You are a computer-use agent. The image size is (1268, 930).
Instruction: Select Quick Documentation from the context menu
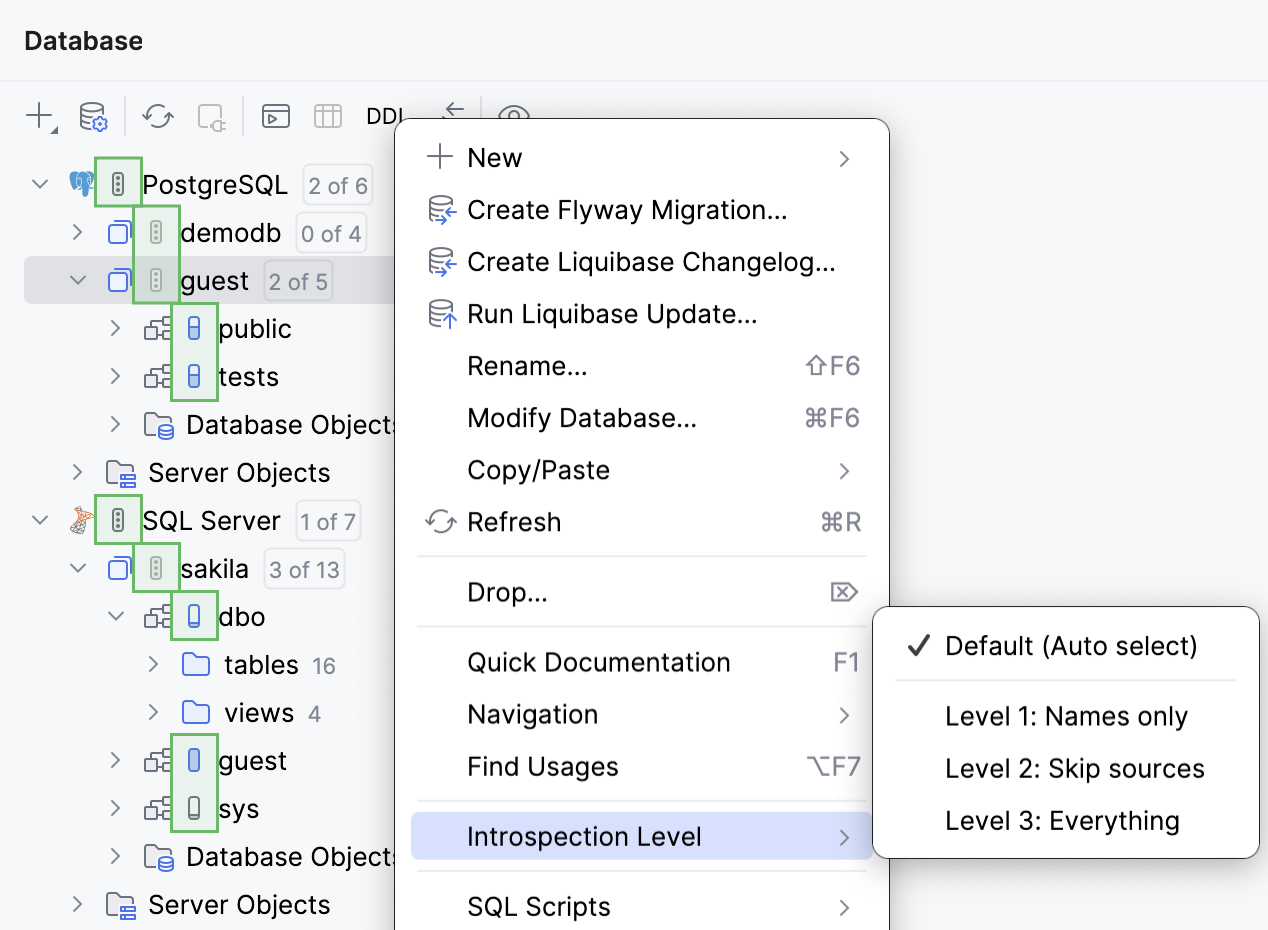[x=598, y=662]
